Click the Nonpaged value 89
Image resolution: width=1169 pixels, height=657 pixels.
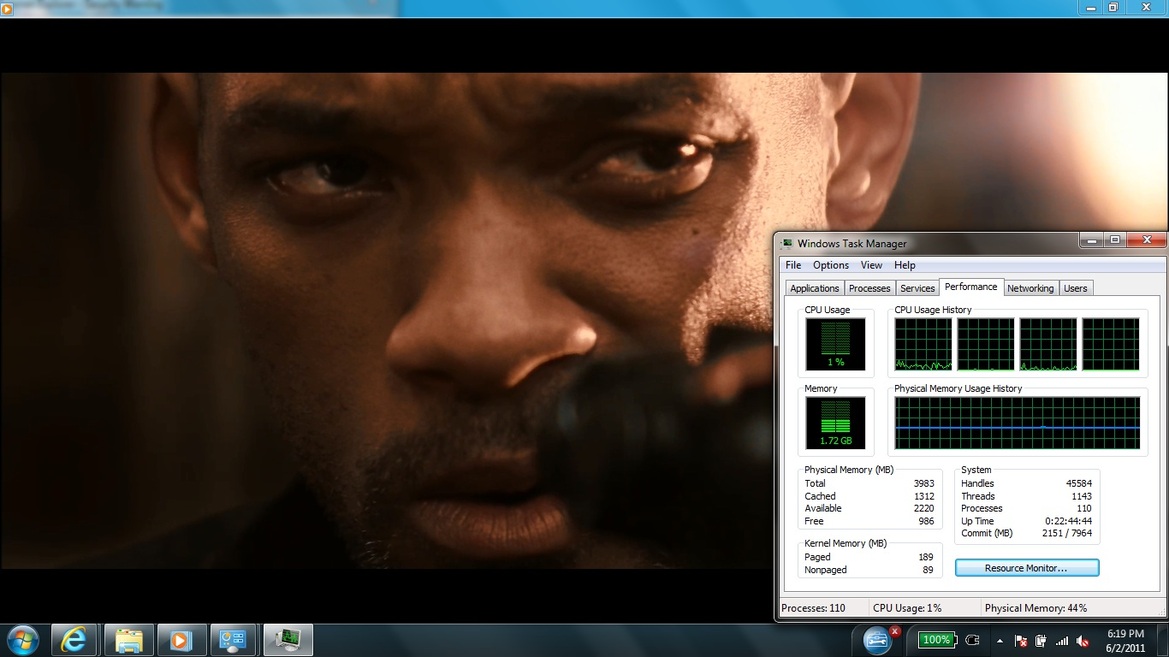pyautogui.click(x=928, y=570)
